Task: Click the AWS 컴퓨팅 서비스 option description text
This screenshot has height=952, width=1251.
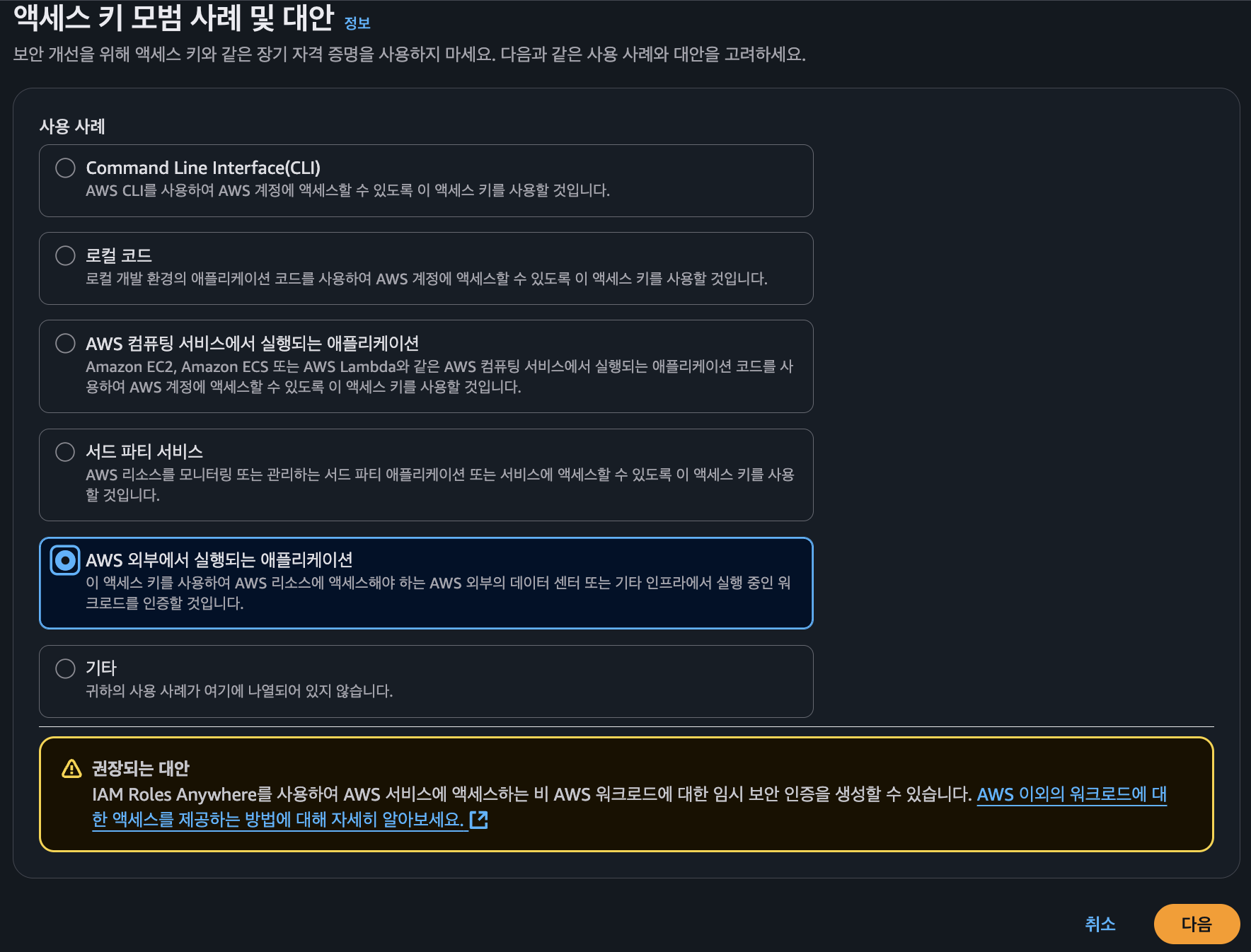Action: pos(439,376)
